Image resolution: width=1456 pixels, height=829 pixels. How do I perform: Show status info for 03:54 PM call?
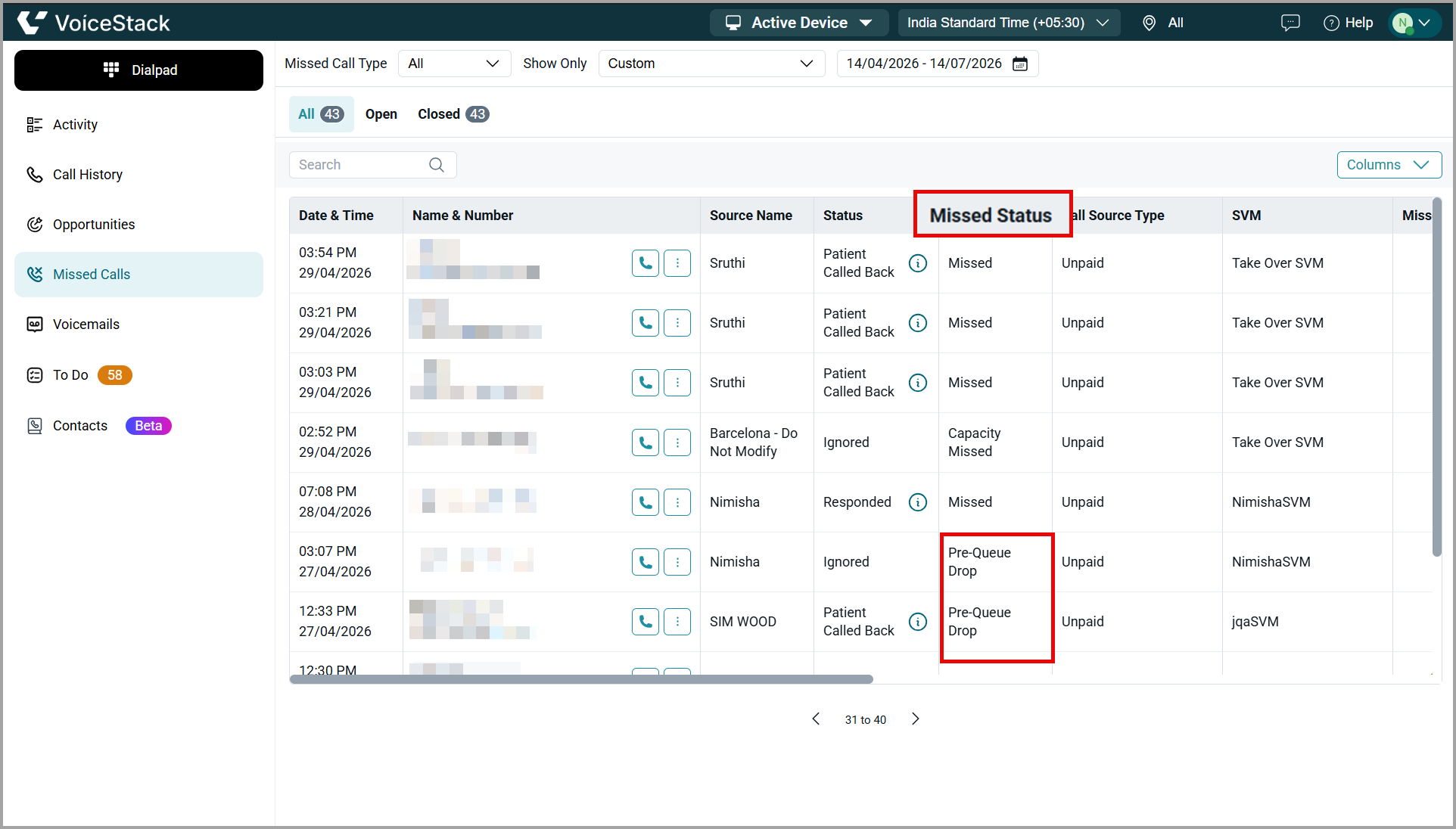point(918,263)
